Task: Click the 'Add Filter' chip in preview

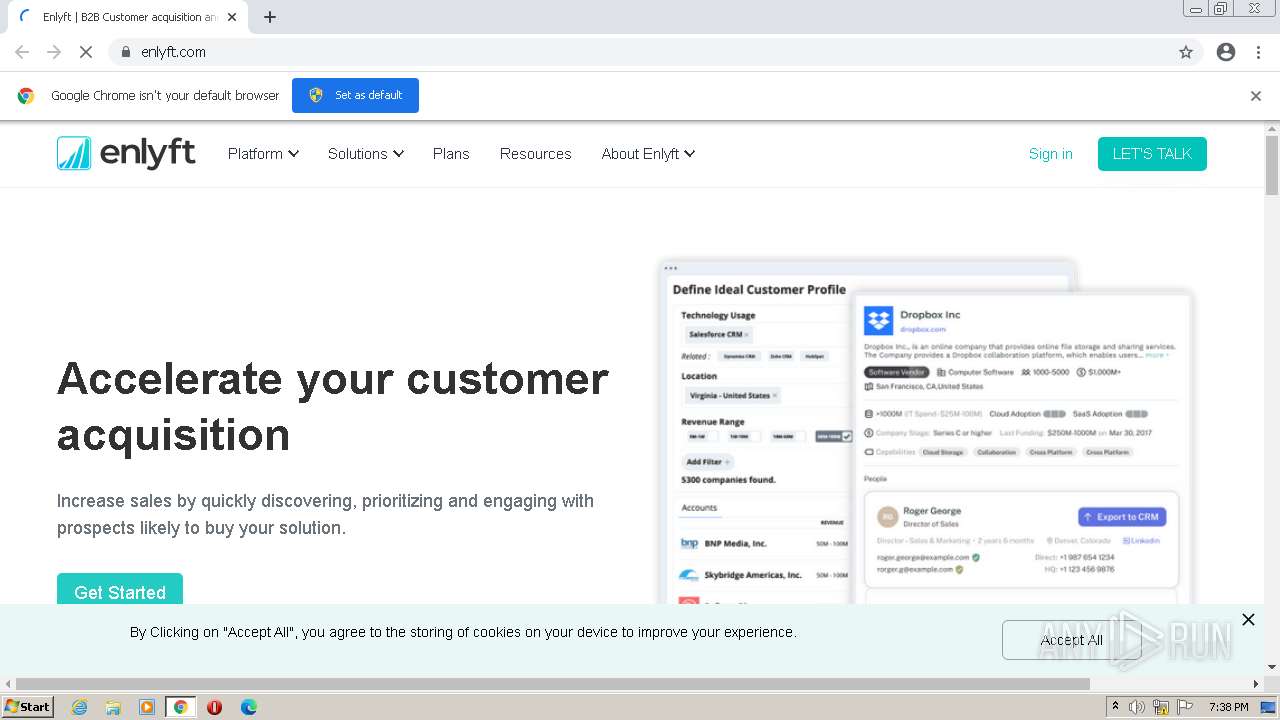Action: click(707, 462)
